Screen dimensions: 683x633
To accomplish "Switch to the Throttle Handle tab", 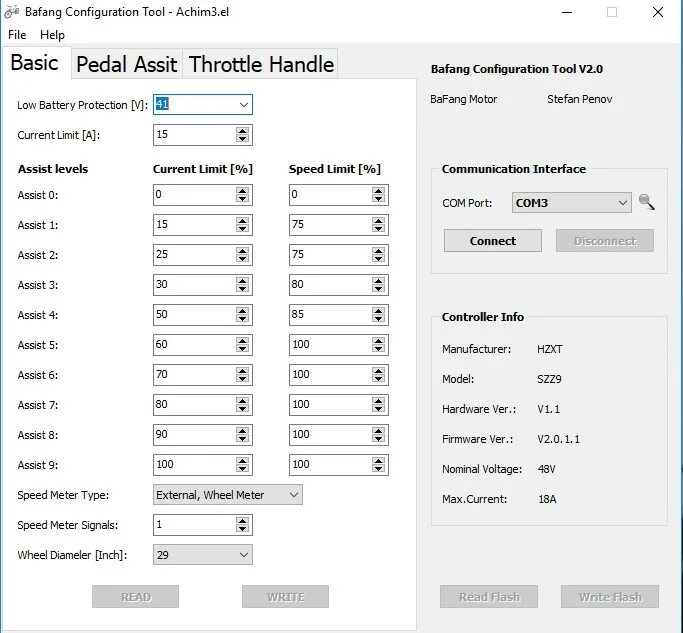I will coord(260,64).
